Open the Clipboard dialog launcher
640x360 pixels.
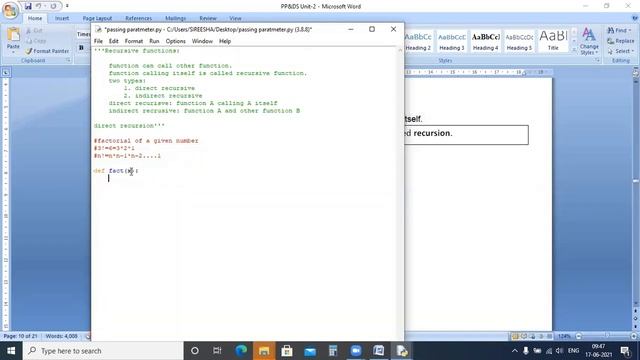coord(68,60)
